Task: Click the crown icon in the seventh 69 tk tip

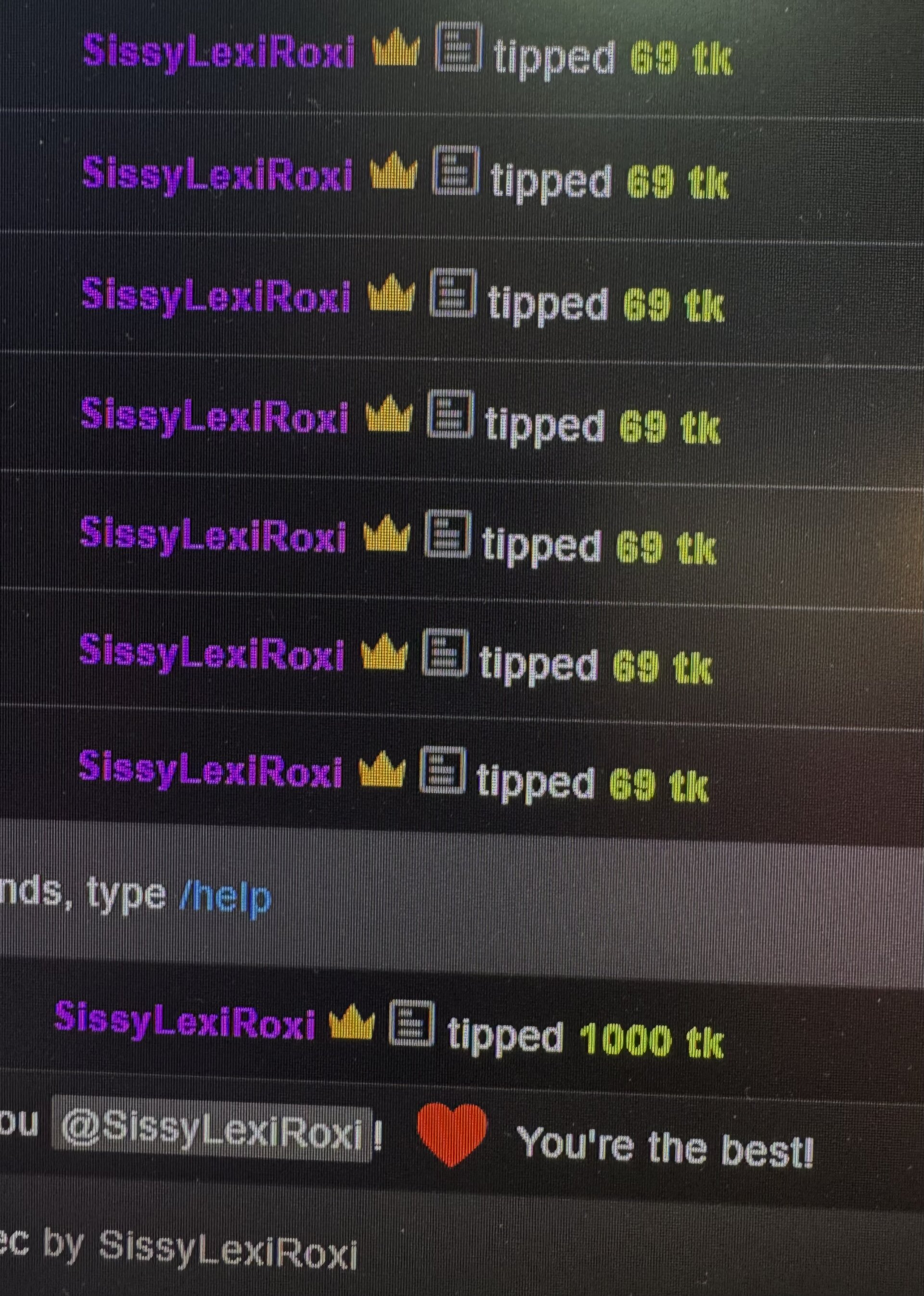Action: pos(382,769)
